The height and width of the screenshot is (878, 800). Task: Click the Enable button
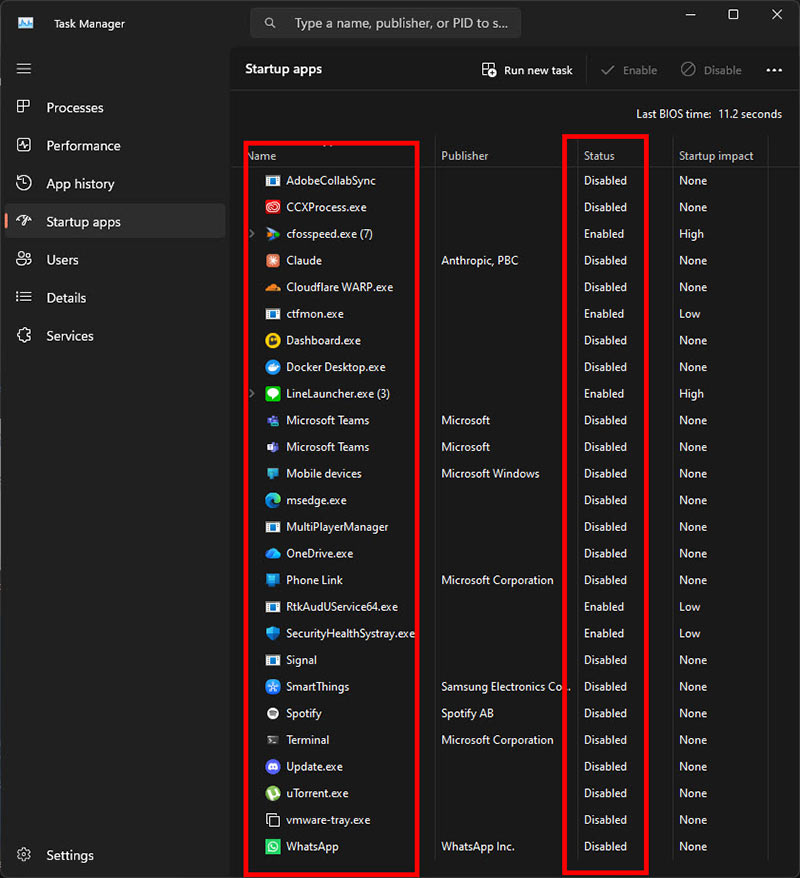629,70
